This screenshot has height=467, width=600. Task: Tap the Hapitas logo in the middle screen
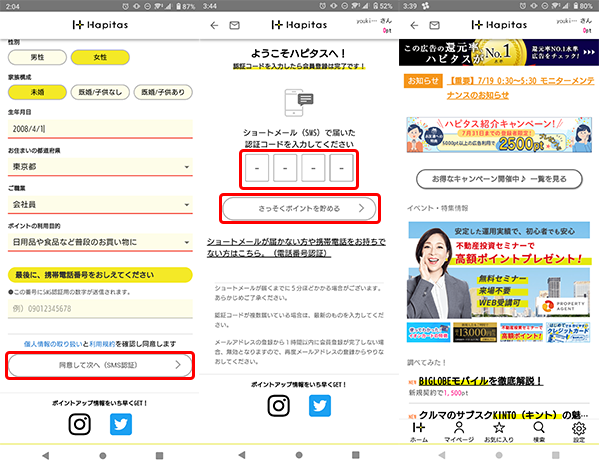(299, 25)
